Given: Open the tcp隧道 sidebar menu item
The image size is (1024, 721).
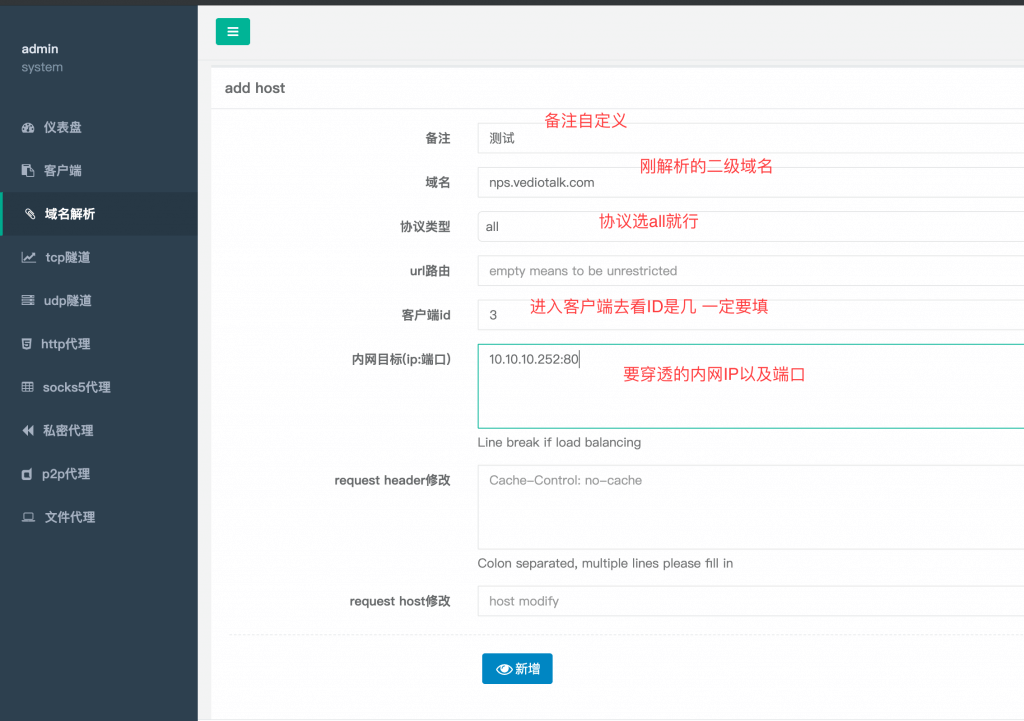Looking at the screenshot, I should tap(67, 258).
